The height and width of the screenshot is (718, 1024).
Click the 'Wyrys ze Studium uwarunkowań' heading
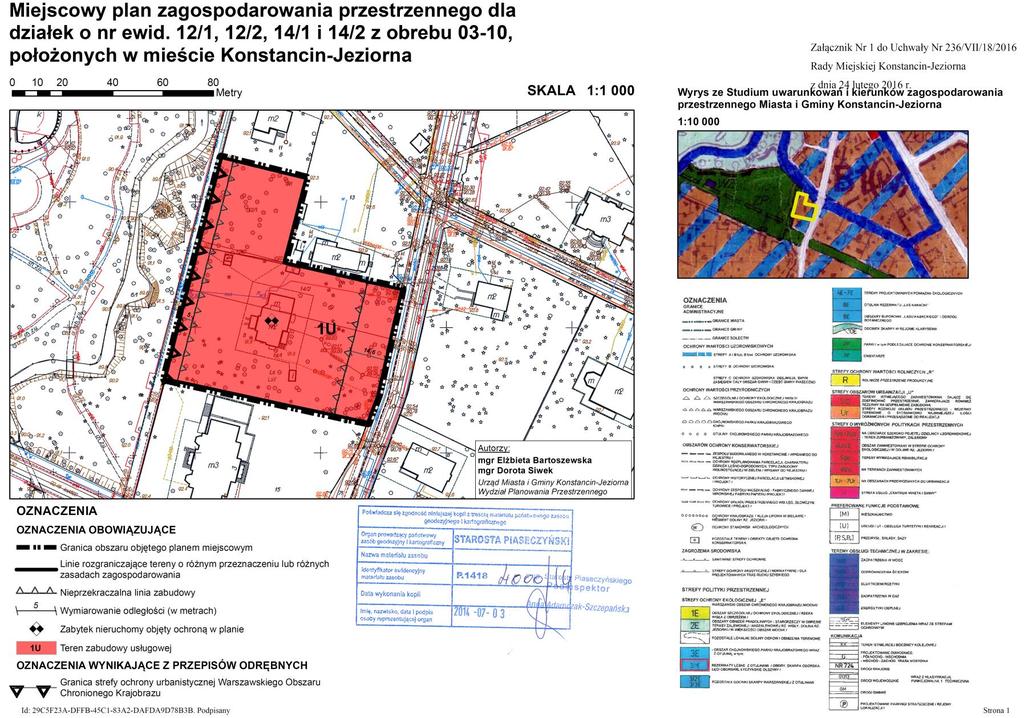840,99
